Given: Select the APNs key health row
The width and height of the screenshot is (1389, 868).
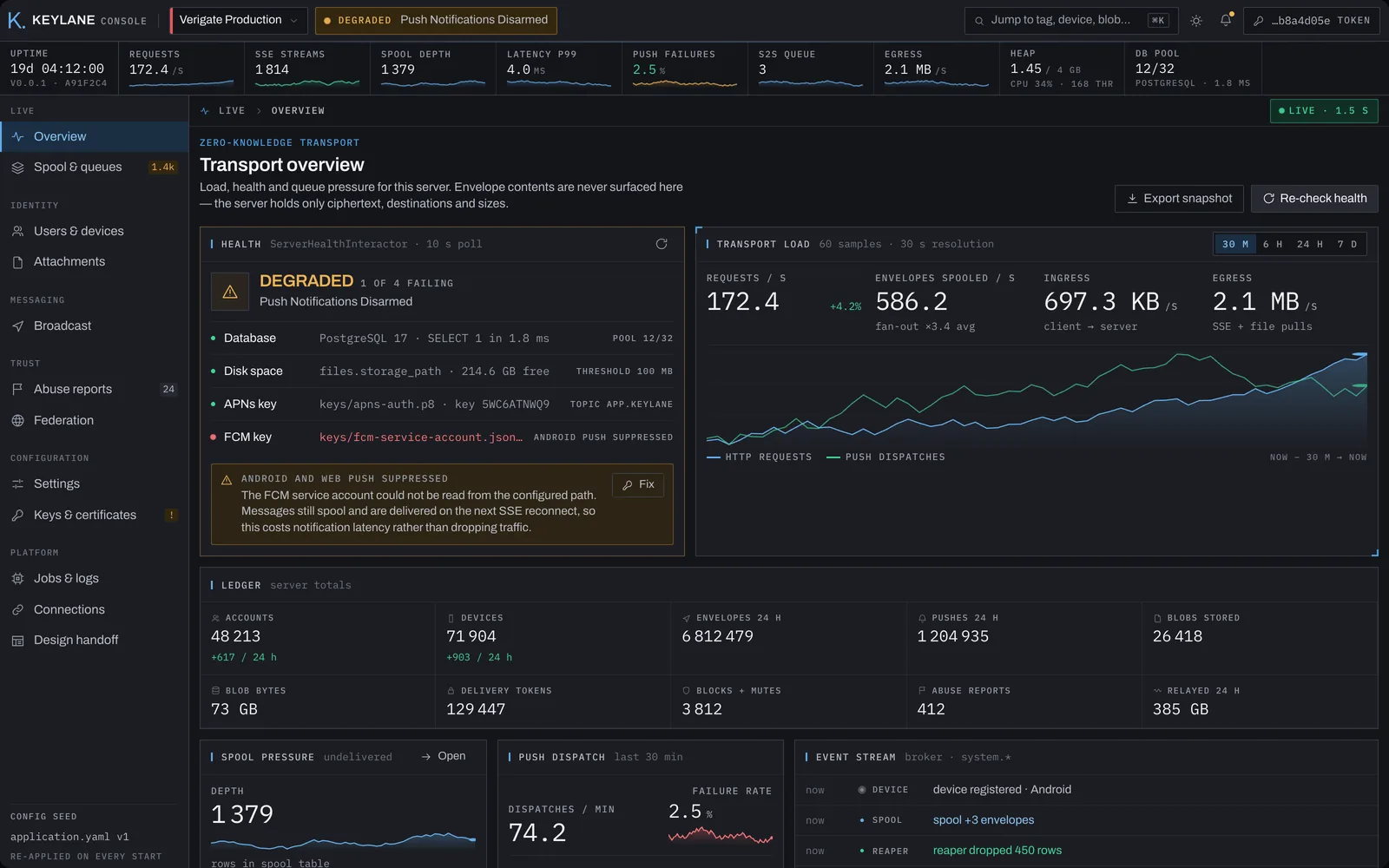Looking at the screenshot, I should (442, 404).
